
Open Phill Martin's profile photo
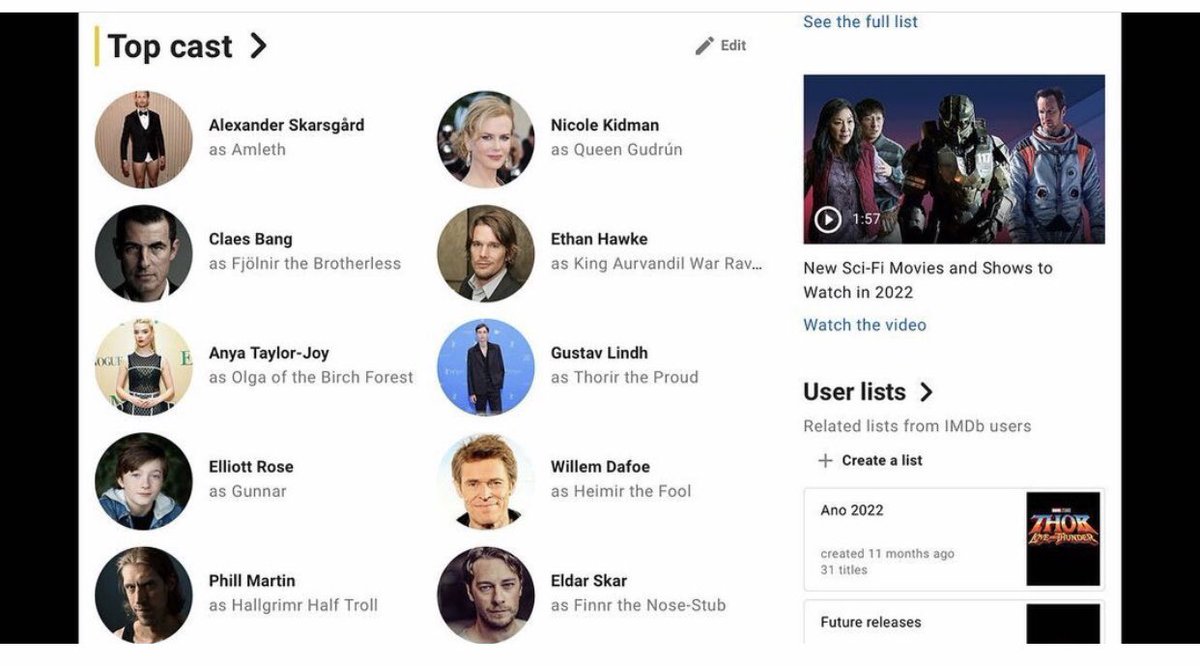pos(143,595)
